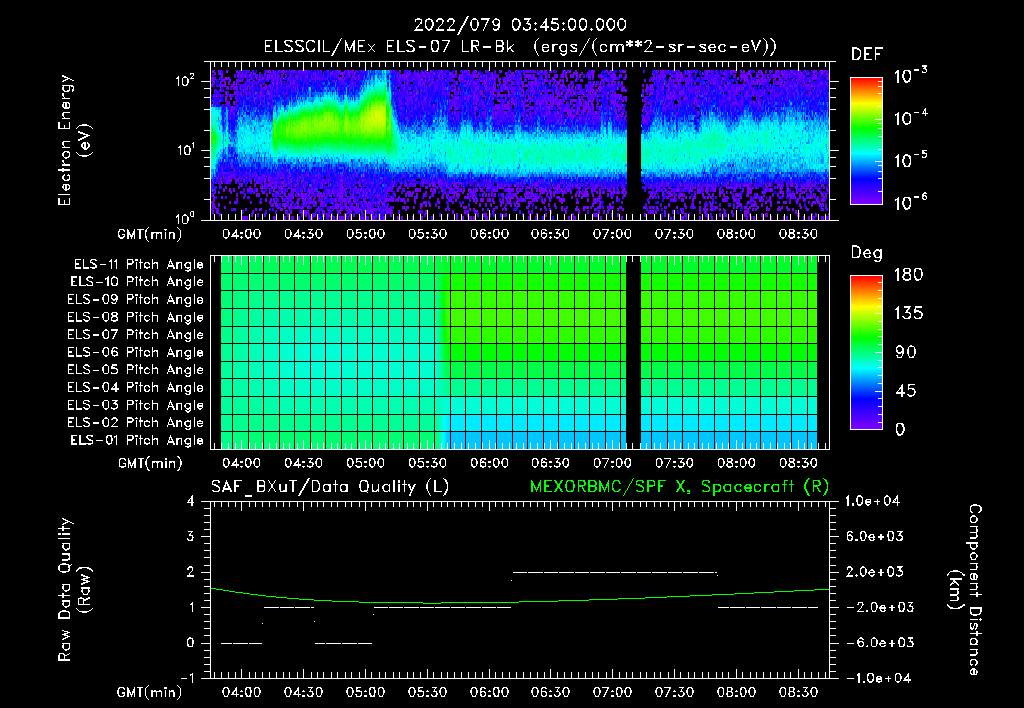Select the "ELS-03 Pitch Angle" row label
This screenshot has height=708, width=1024.
135,405
